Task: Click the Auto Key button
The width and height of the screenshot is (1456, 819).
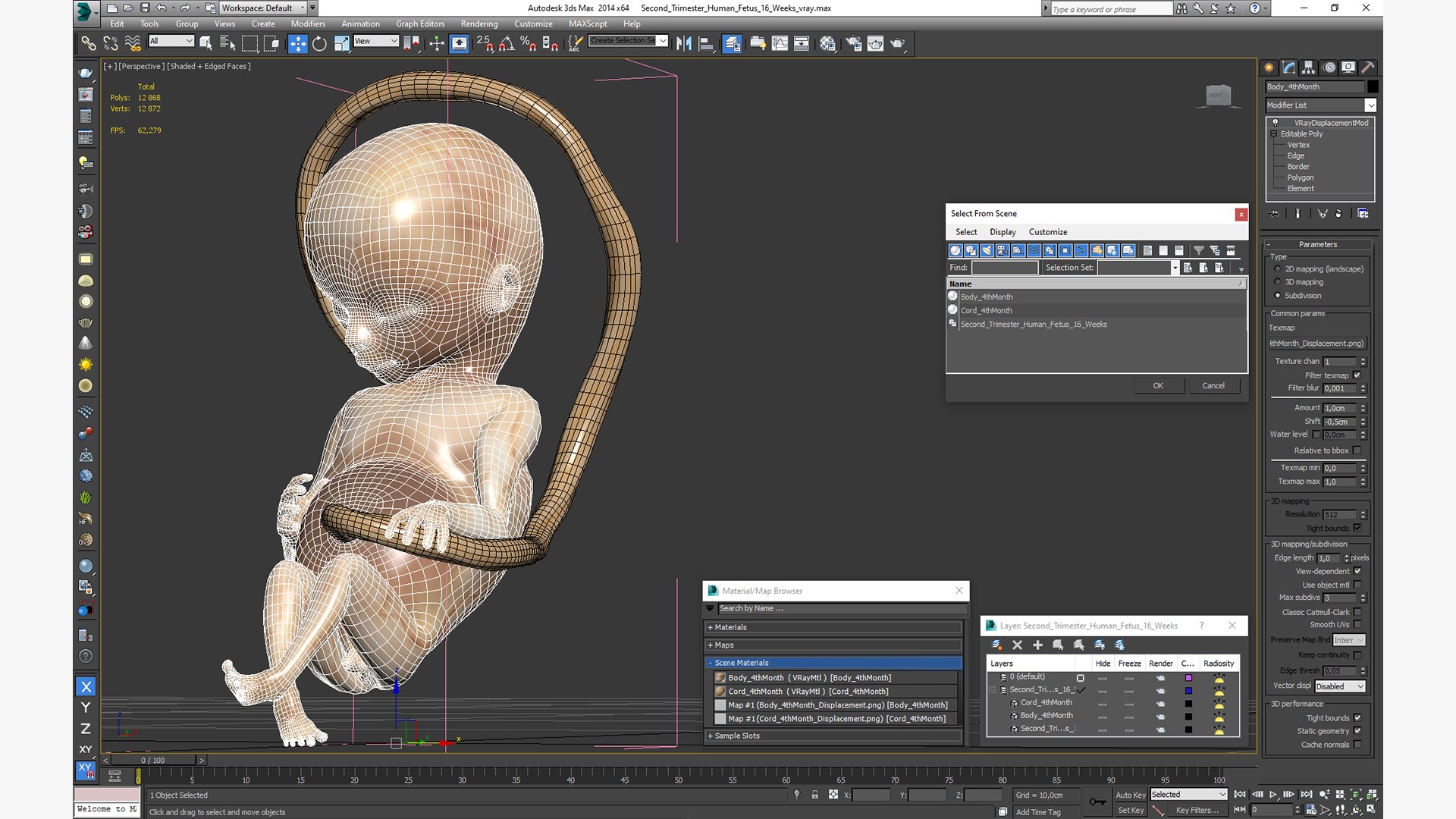Action: [1130, 795]
